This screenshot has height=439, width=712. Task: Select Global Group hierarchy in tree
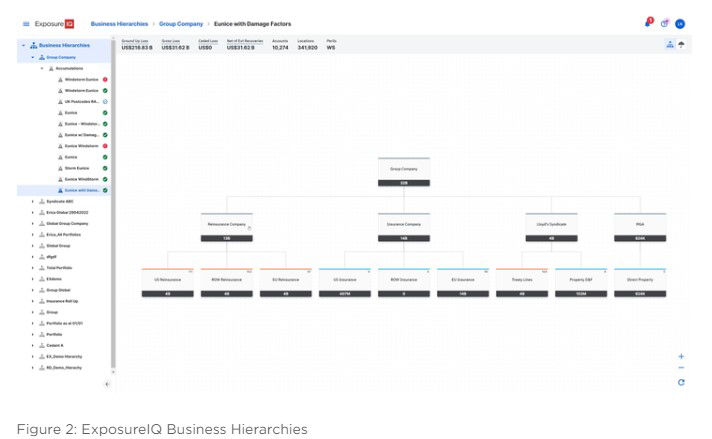pos(58,246)
